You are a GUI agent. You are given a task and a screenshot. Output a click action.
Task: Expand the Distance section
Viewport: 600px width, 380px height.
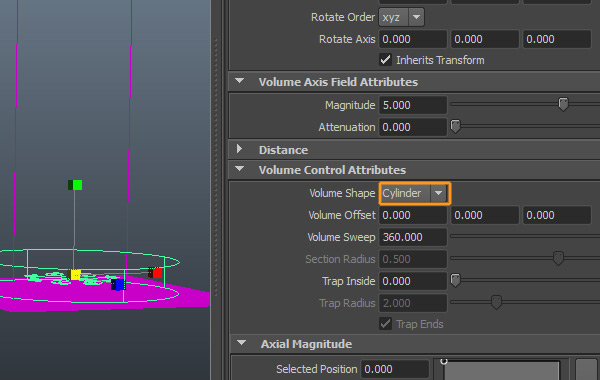pyautogui.click(x=240, y=149)
